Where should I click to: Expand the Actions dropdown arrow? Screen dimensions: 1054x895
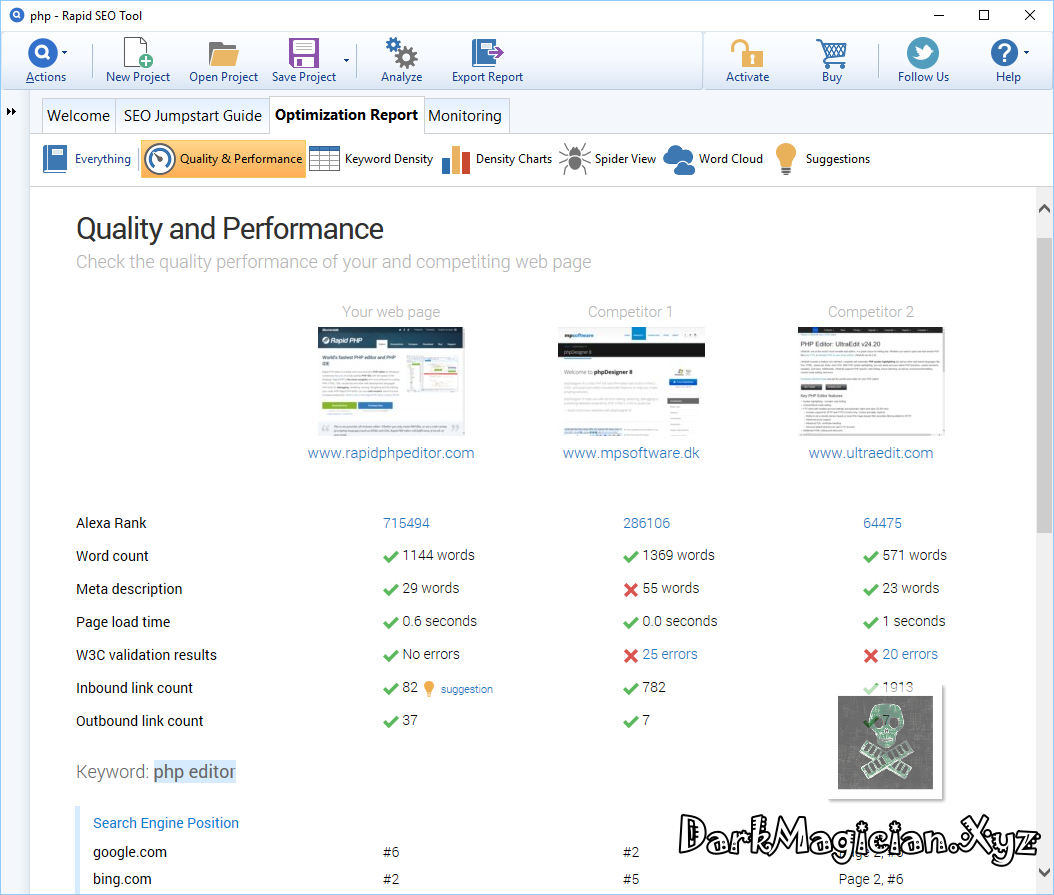pyautogui.click(x=65, y=52)
